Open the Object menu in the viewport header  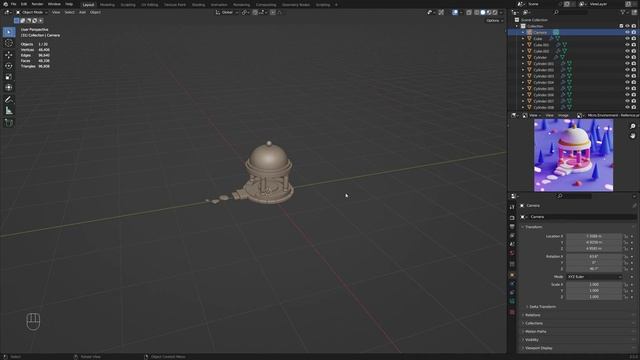coord(95,12)
